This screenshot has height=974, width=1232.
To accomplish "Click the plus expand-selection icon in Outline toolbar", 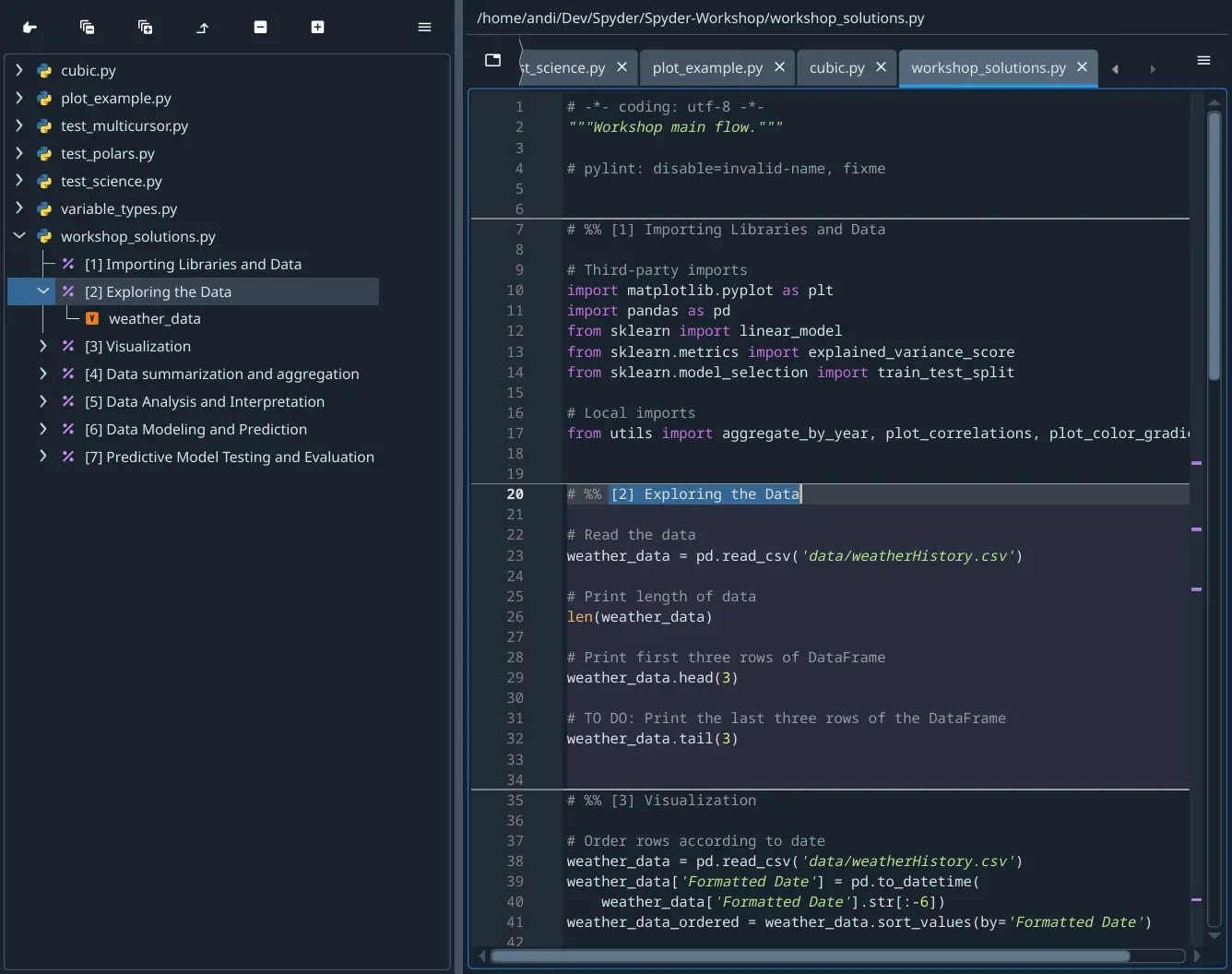I will 317,27.
